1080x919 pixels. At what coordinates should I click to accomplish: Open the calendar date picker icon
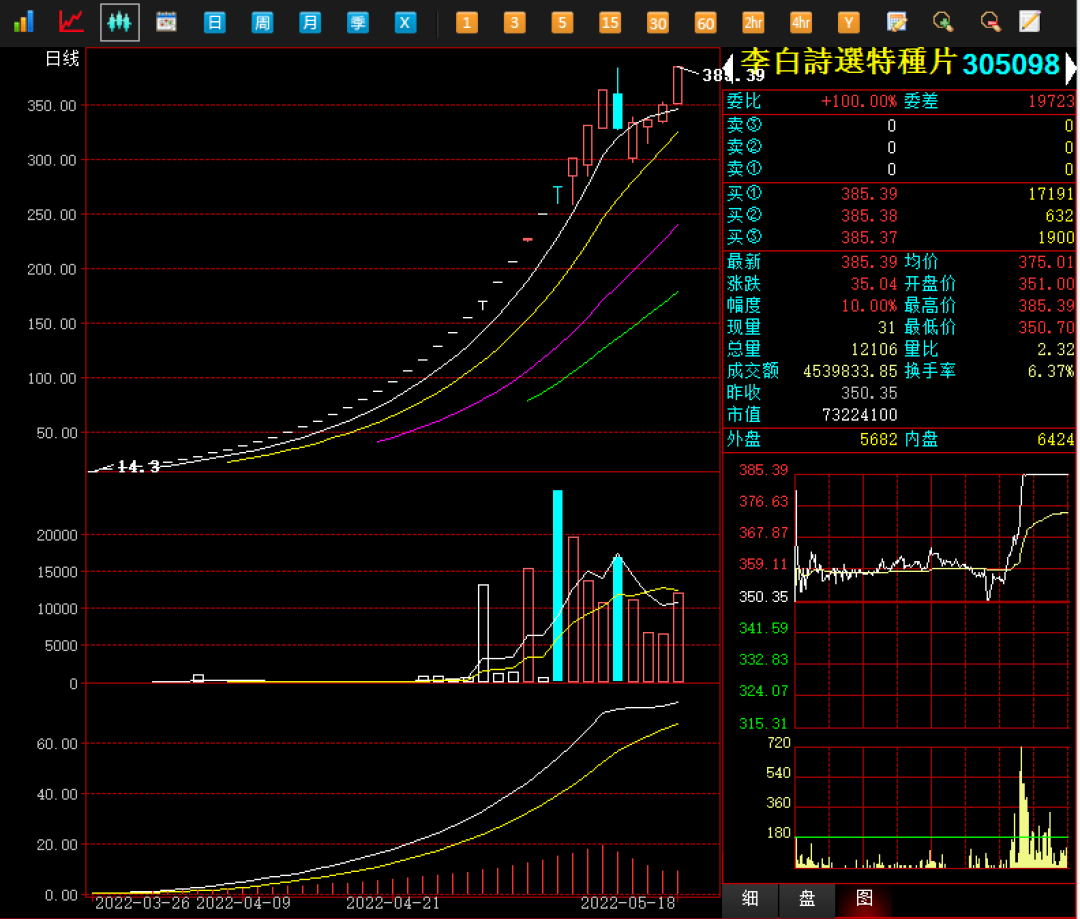(x=166, y=22)
